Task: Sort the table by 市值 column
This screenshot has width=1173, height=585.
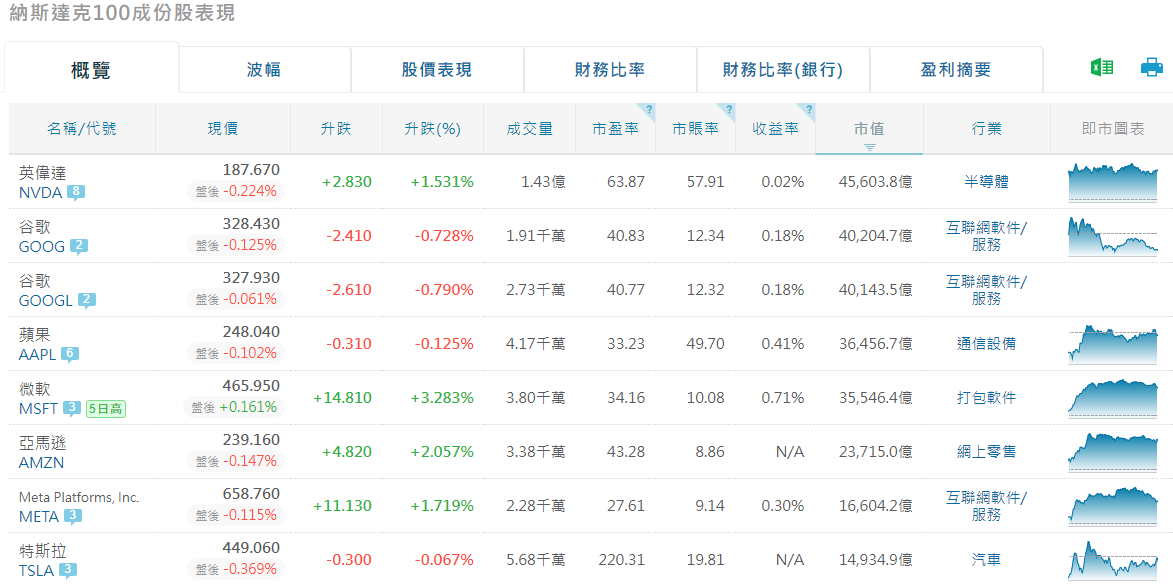Action: pos(869,129)
